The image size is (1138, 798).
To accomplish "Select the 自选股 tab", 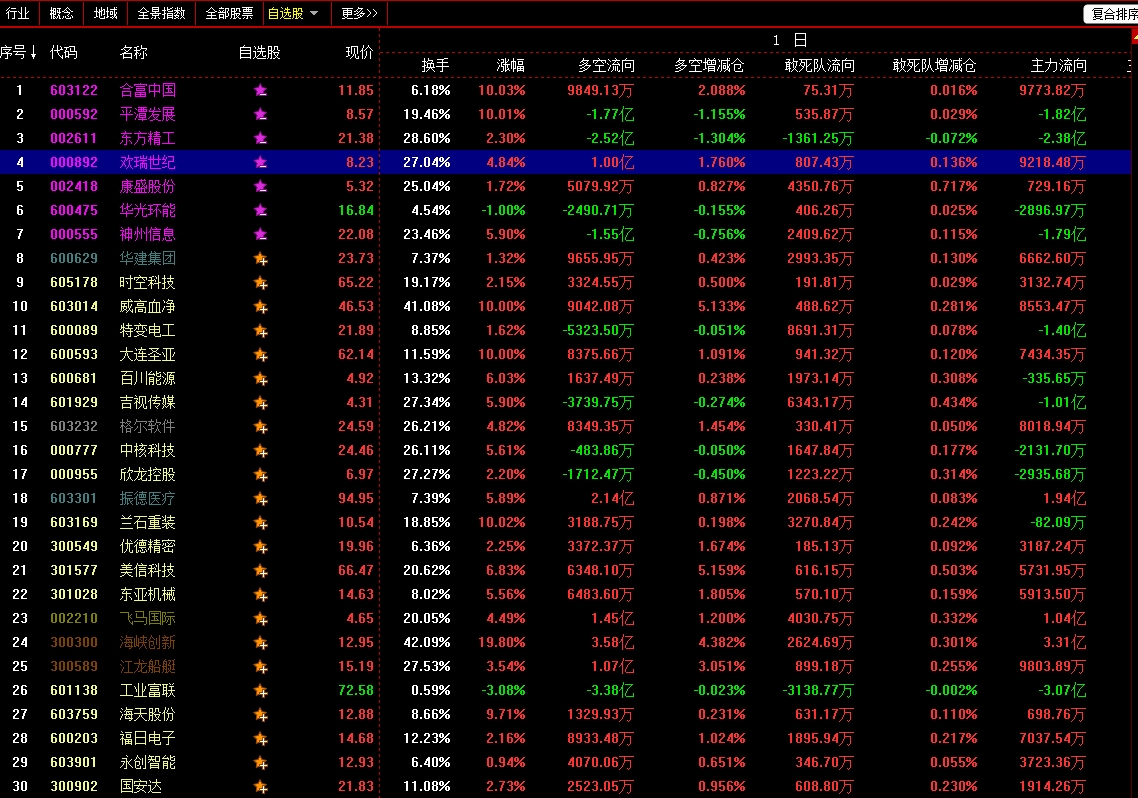I will (285, 13).
